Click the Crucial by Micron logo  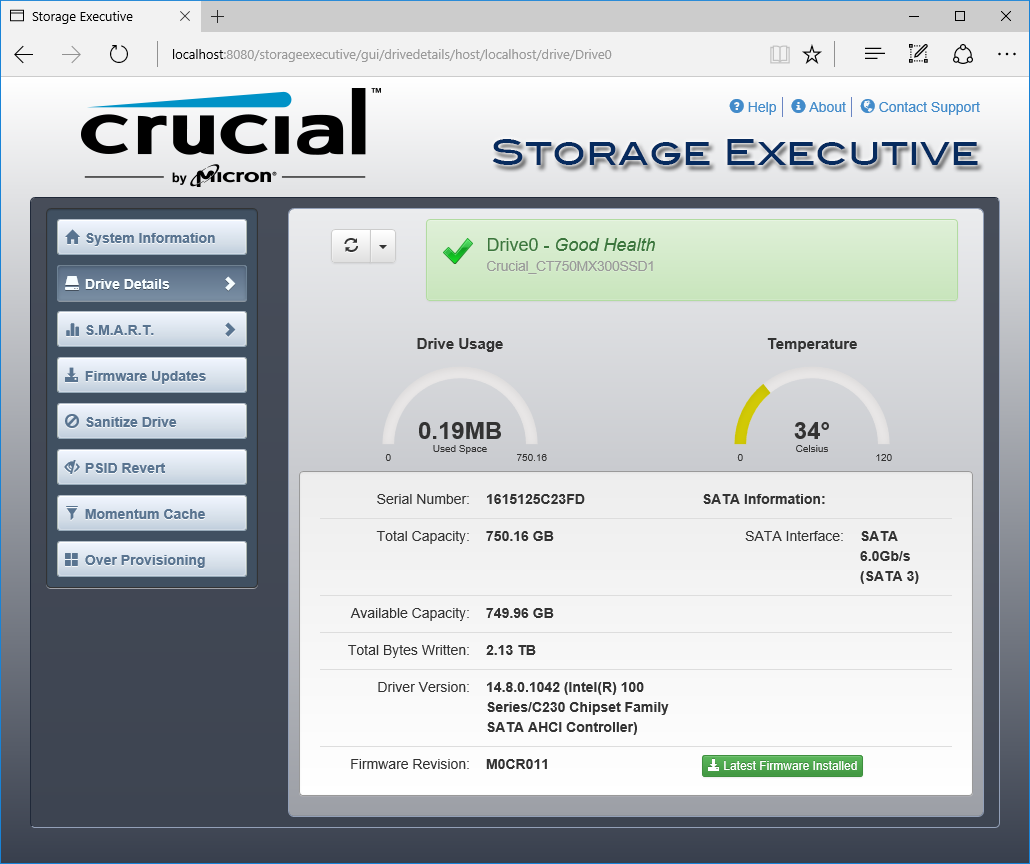click(x=231, y=137)
